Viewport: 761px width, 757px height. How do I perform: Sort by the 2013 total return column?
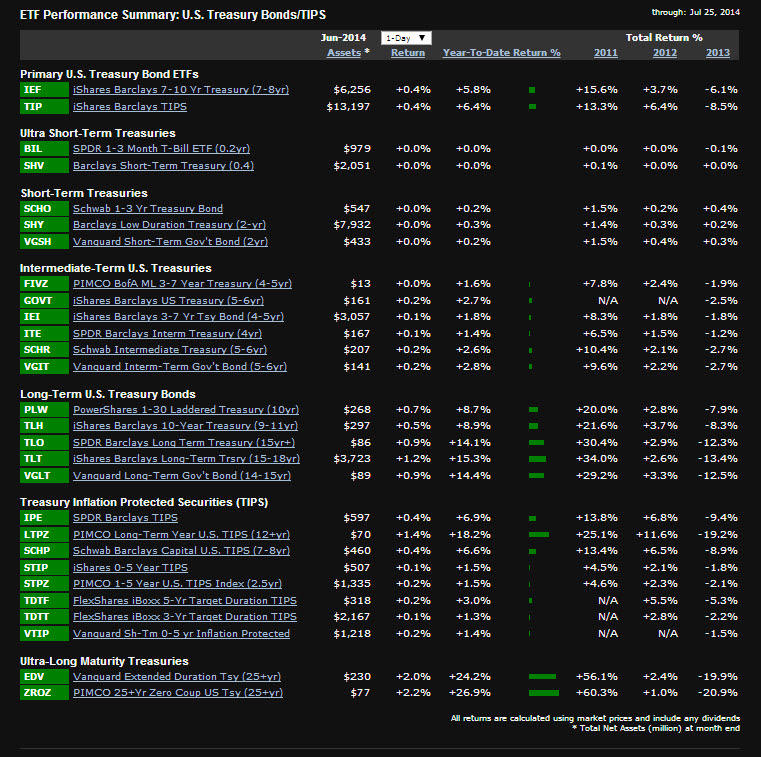coord(717,53)
